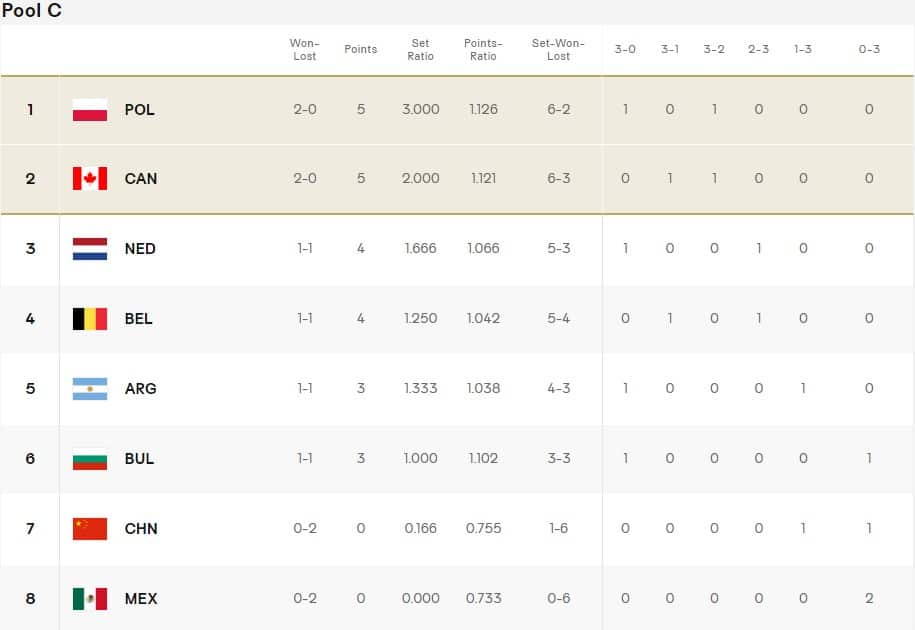
Task: Click the Pool C heading
Action: (32, 11)
